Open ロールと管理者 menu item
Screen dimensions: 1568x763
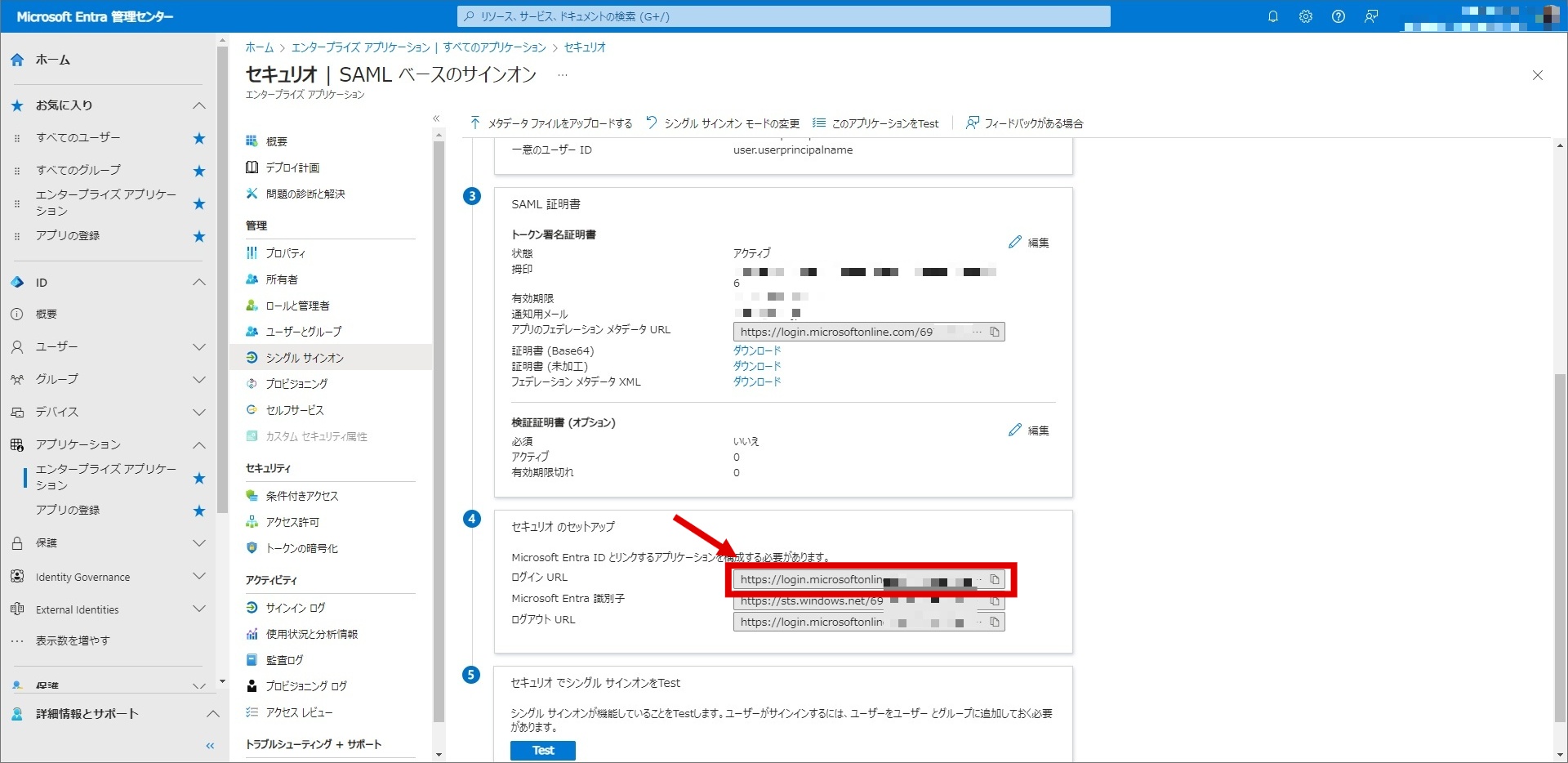(x=297, y=306)
